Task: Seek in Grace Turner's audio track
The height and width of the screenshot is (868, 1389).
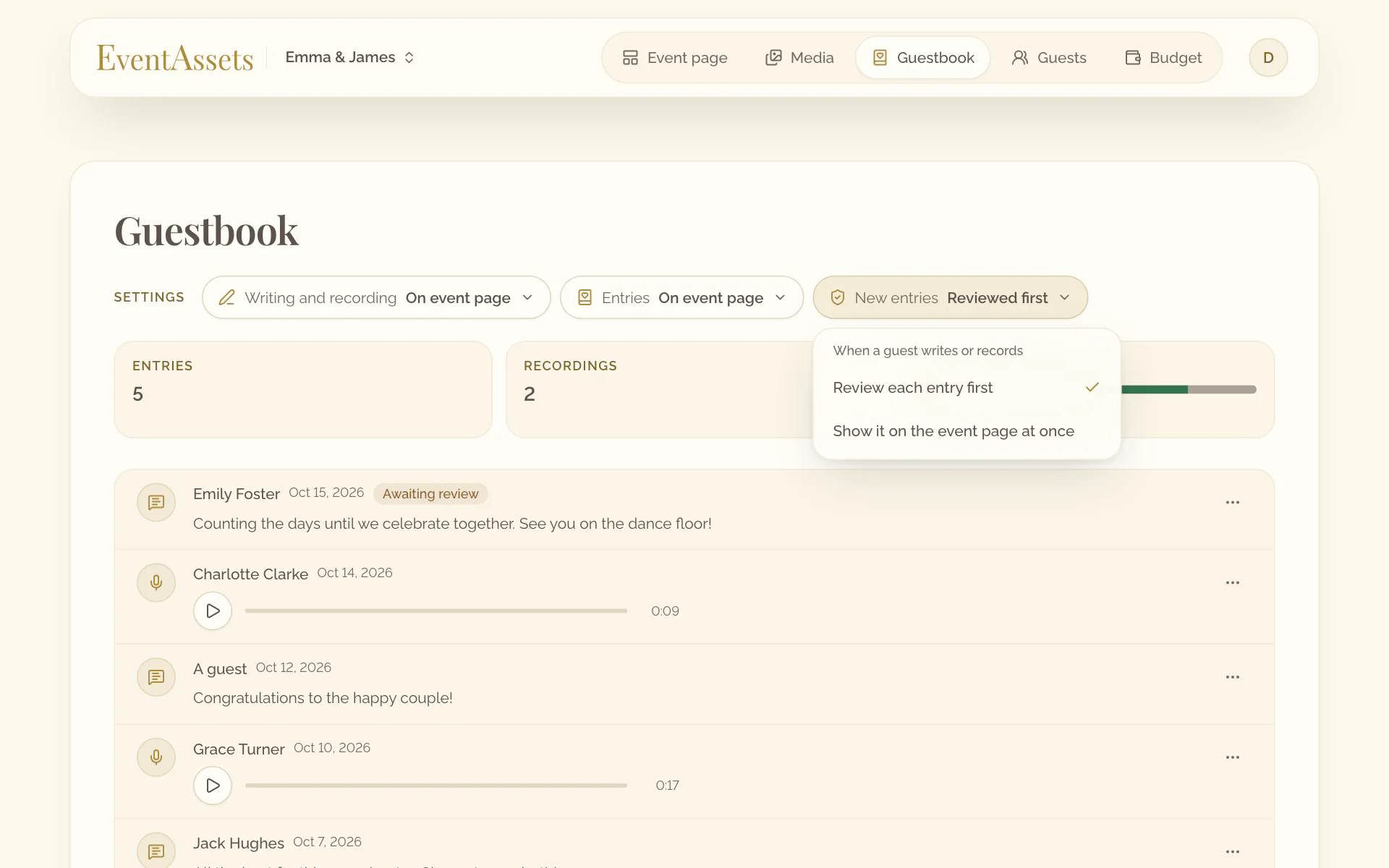Action: (436, 786)
